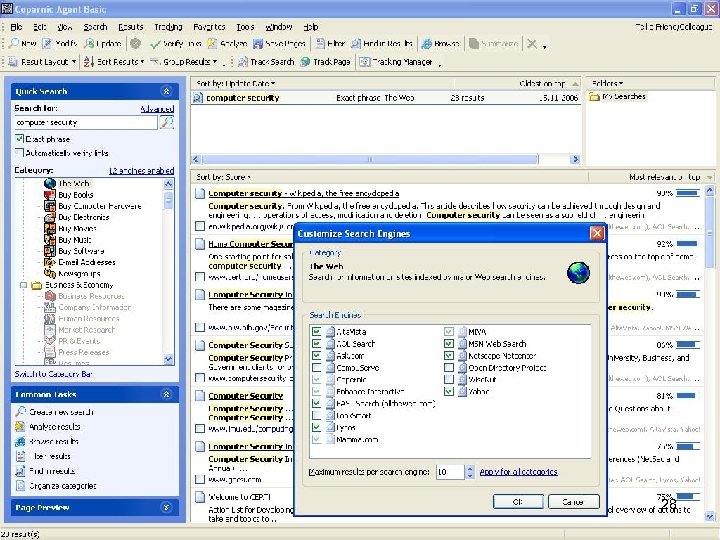The image size is (720, 540).
Task: Open the Favorites menu
Action: click(x=209, y=27)
